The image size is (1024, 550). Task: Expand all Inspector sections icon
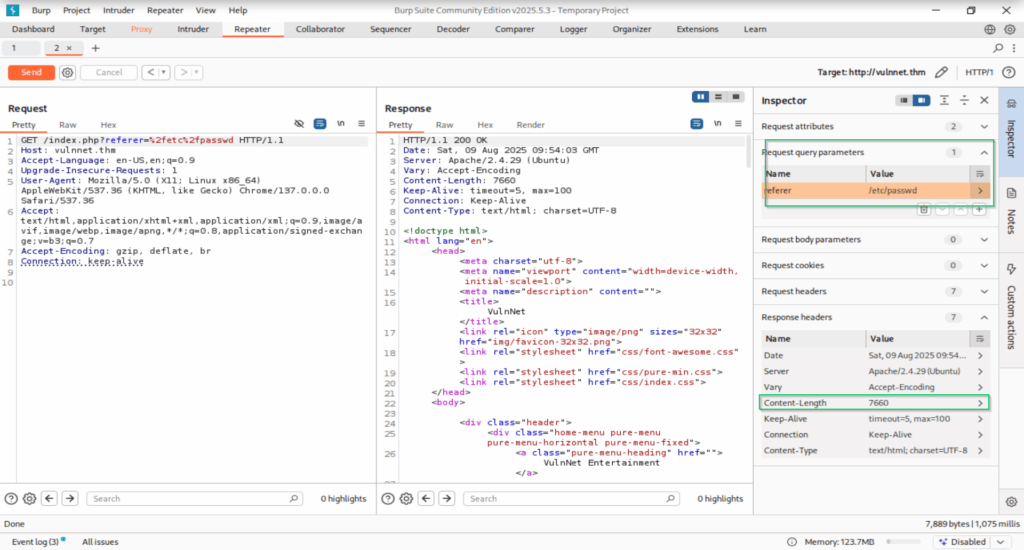coord(944,100)
